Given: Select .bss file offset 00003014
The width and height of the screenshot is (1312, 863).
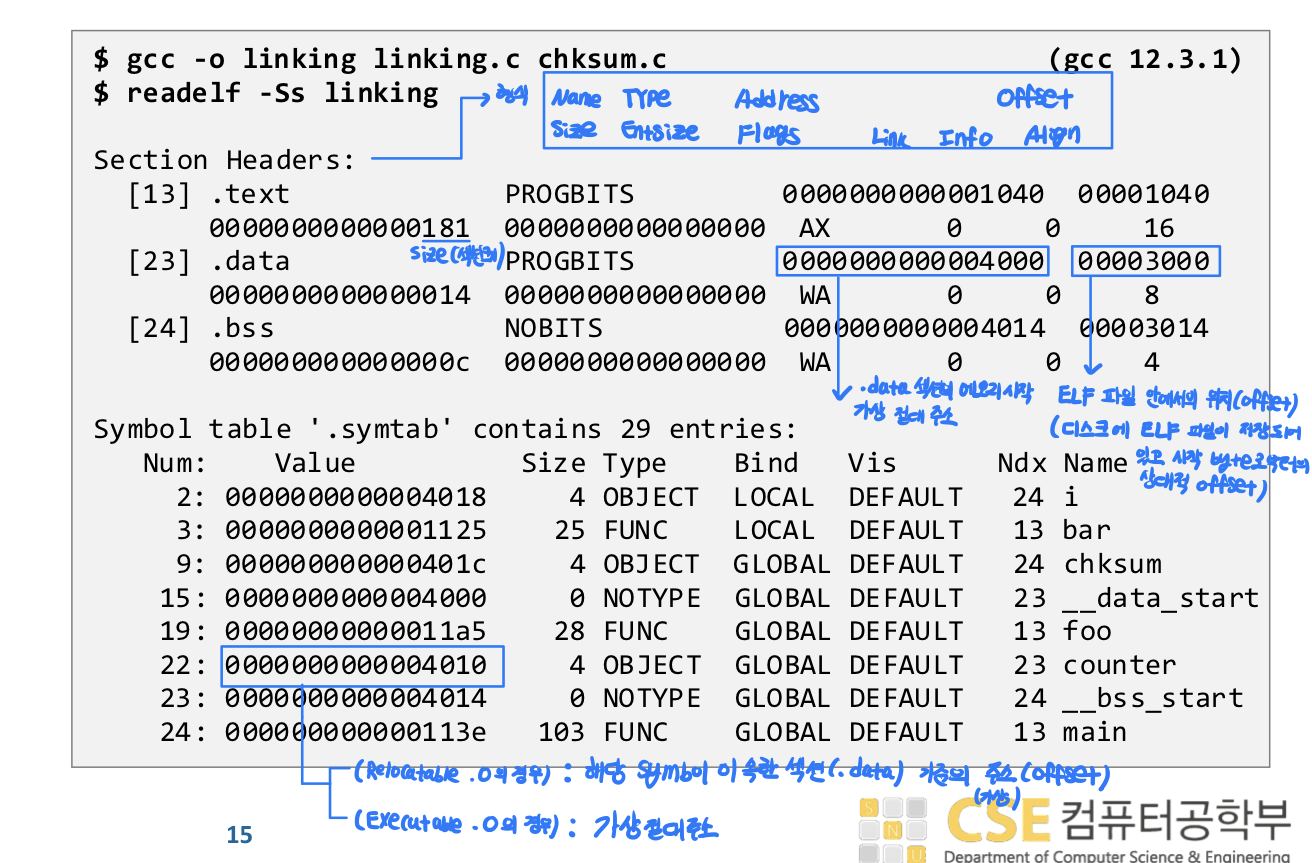Looking at the screenshot, I should 1144,328.
